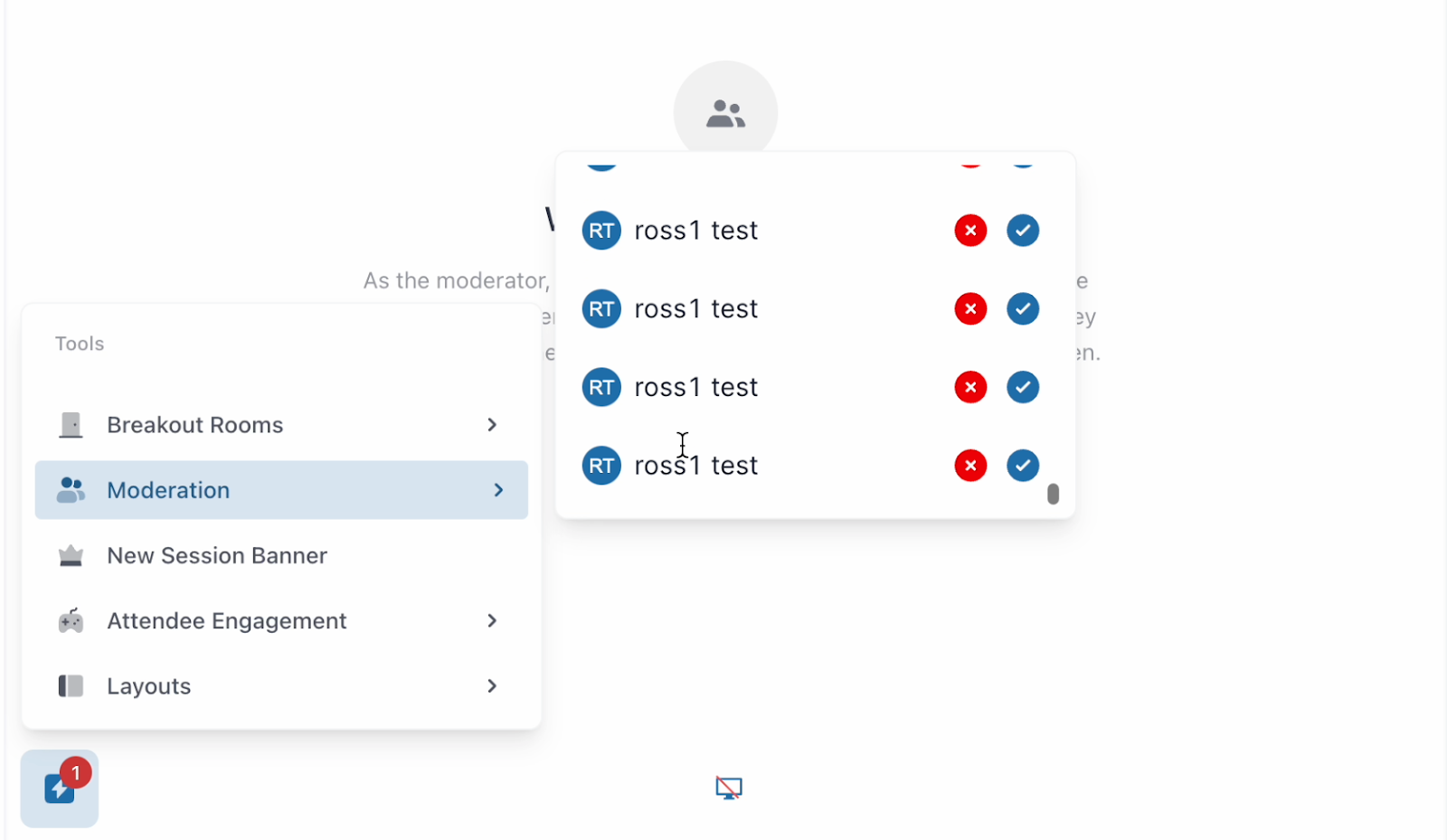Click the Layouts panel icon

click(x=71, y=685)
